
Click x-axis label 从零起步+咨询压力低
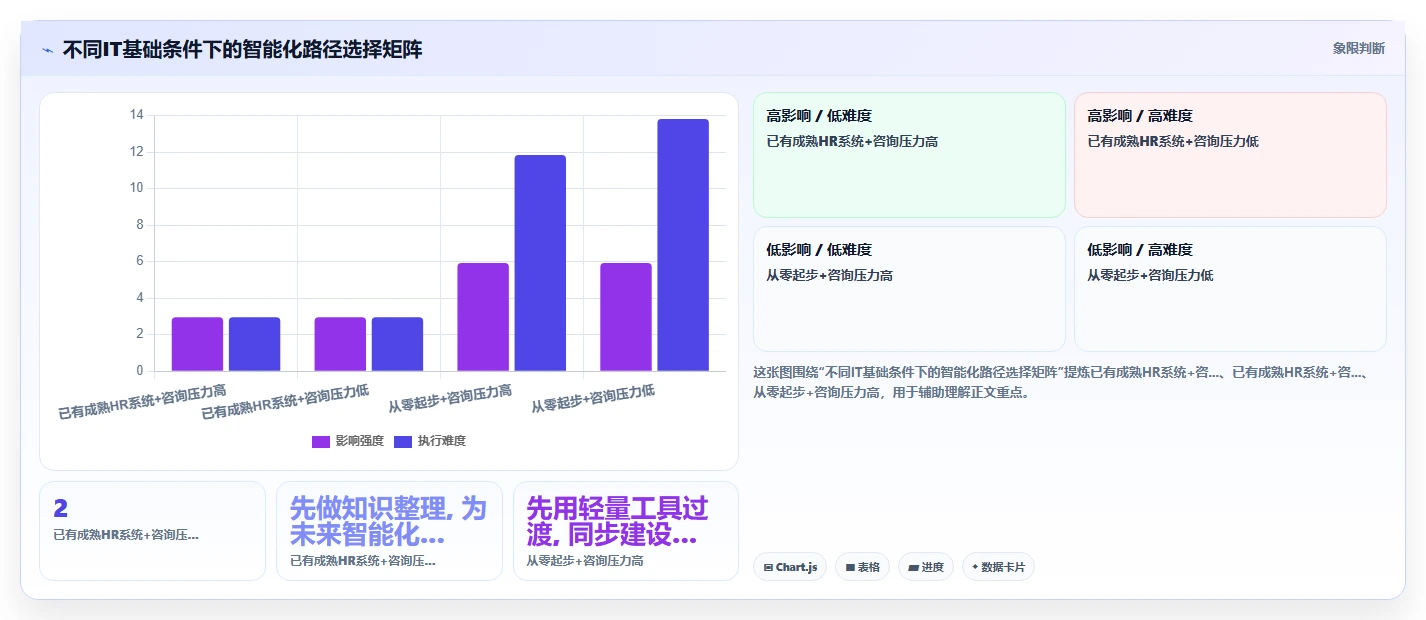(593, 399)
